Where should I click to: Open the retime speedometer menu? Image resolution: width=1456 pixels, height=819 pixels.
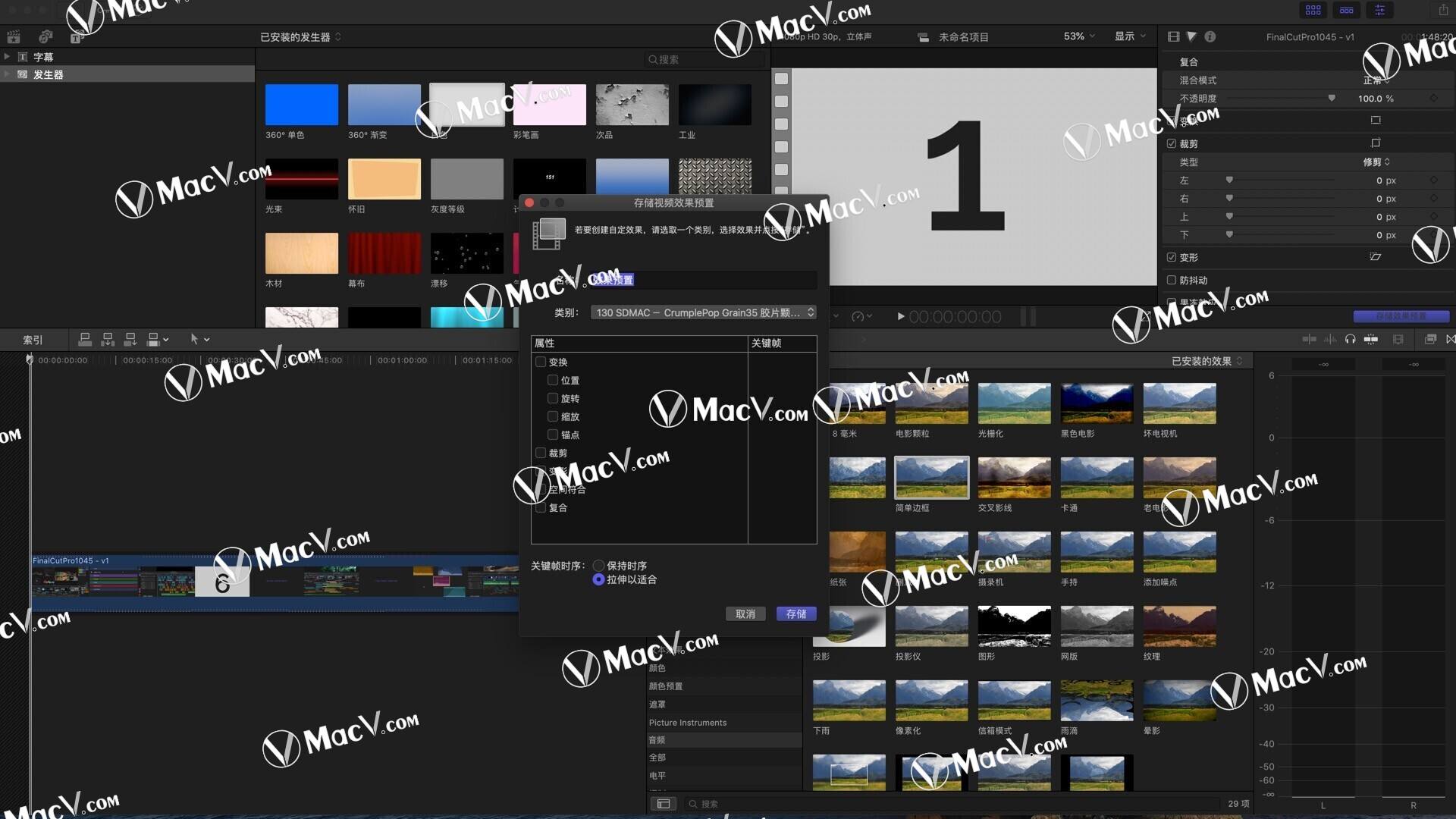point(861,316)
